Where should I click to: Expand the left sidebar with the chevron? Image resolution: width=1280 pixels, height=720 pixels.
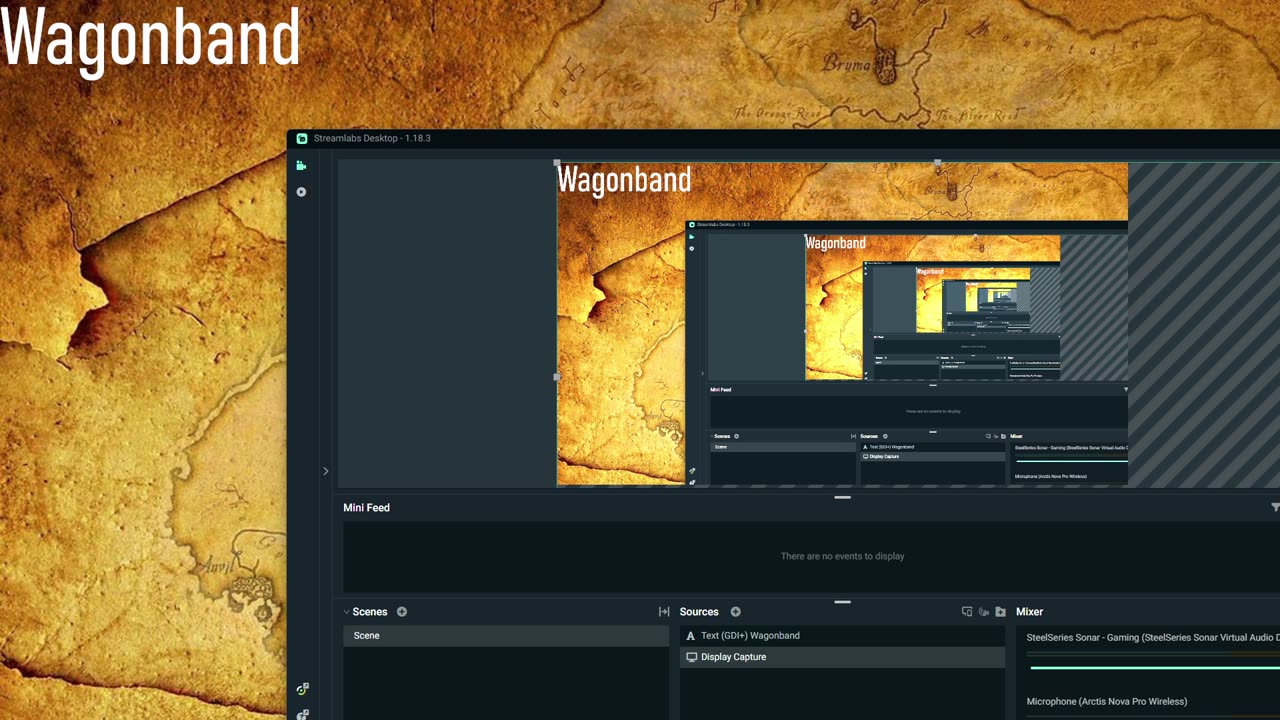pyautogui.click(x=325, y=471)
